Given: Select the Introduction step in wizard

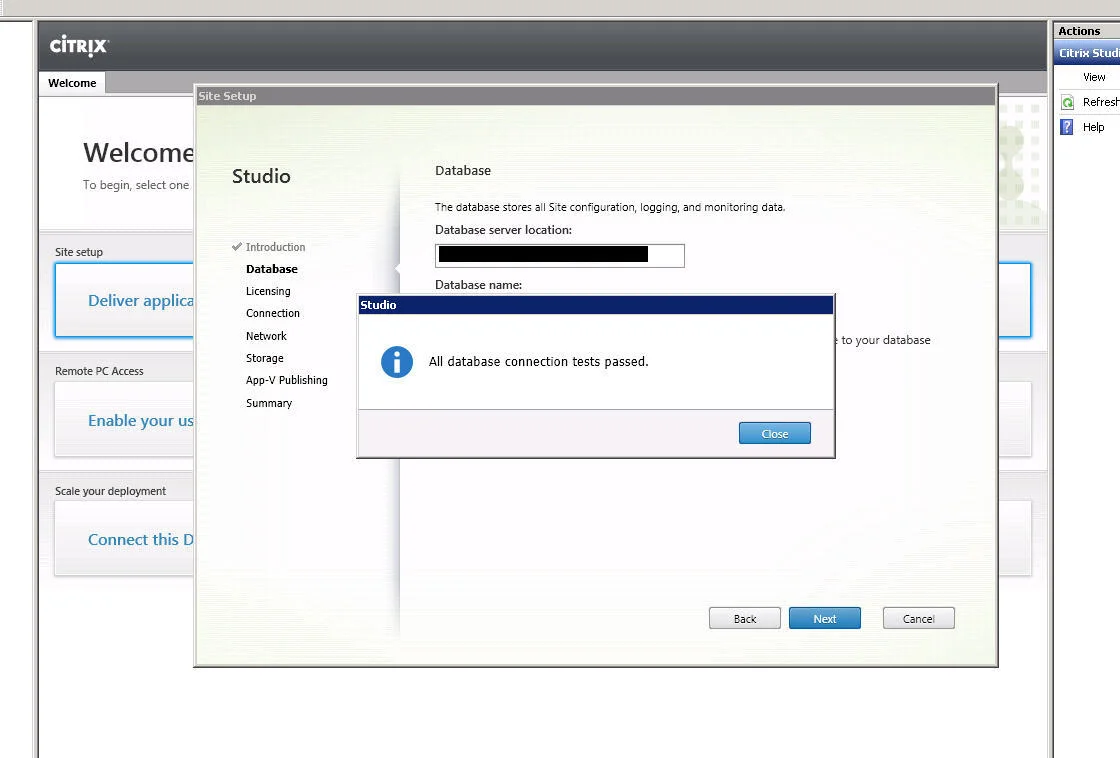Looking at the screenshot, I should pos(275,247).
